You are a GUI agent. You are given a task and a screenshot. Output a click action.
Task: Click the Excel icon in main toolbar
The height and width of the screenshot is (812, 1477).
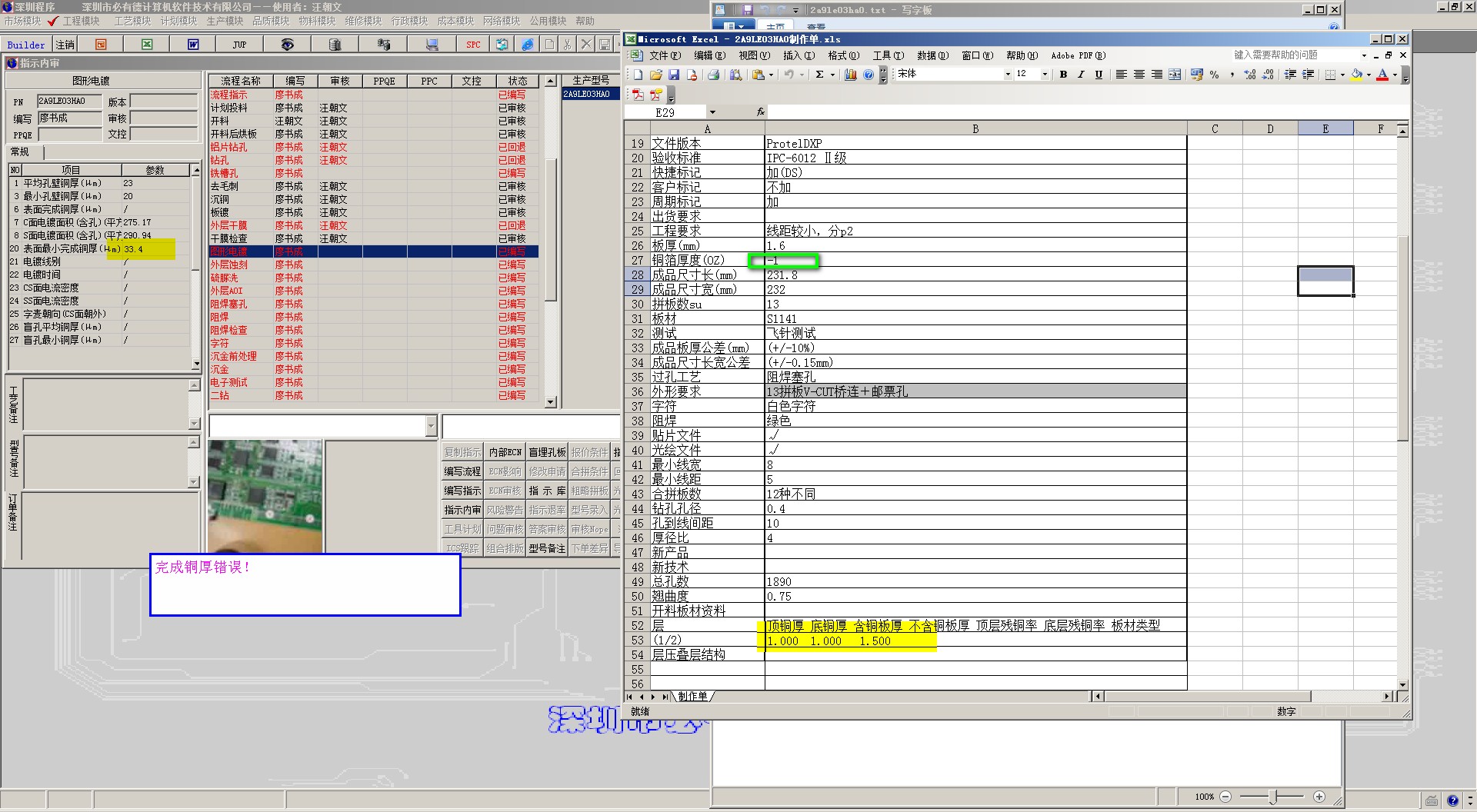(147, 45)
